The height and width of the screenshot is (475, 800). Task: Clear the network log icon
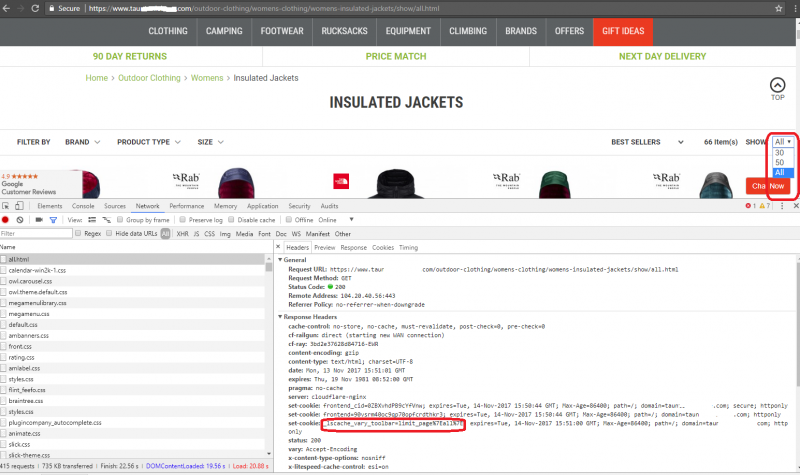19,220
